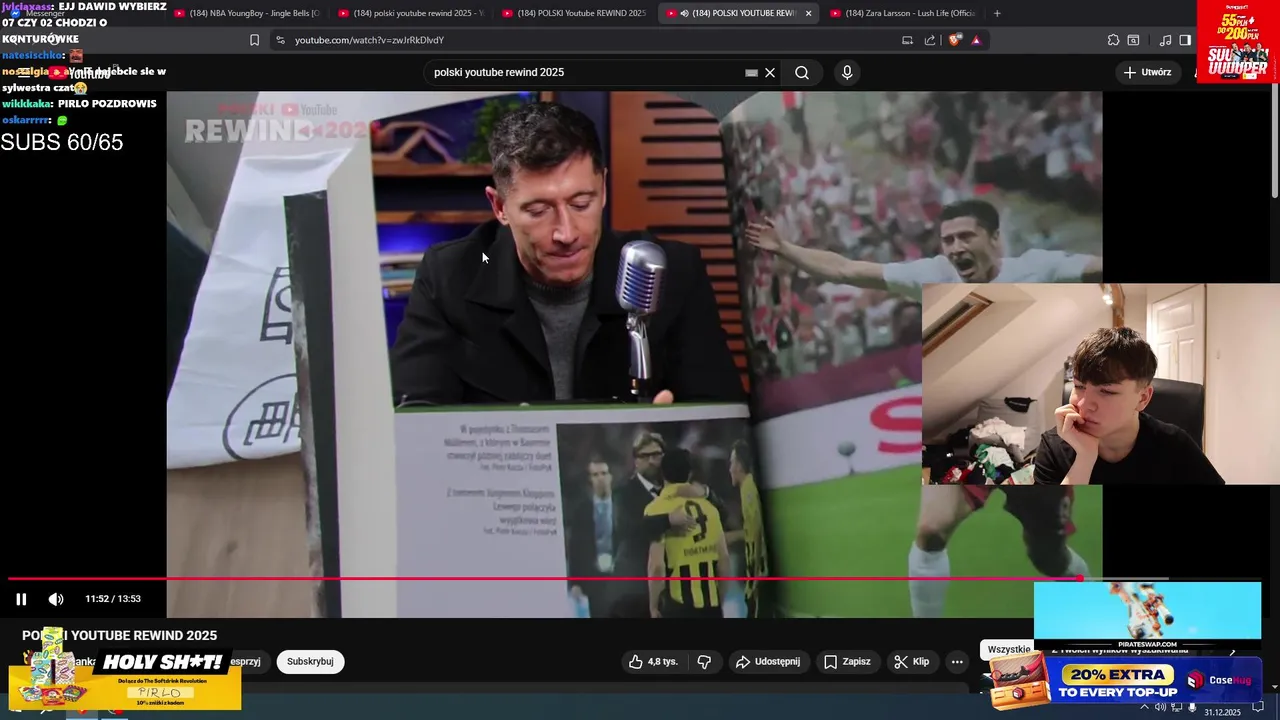The image size is (1280, 720).
Task: Click the browser share icon in address bar
Action: pos(930,40)
